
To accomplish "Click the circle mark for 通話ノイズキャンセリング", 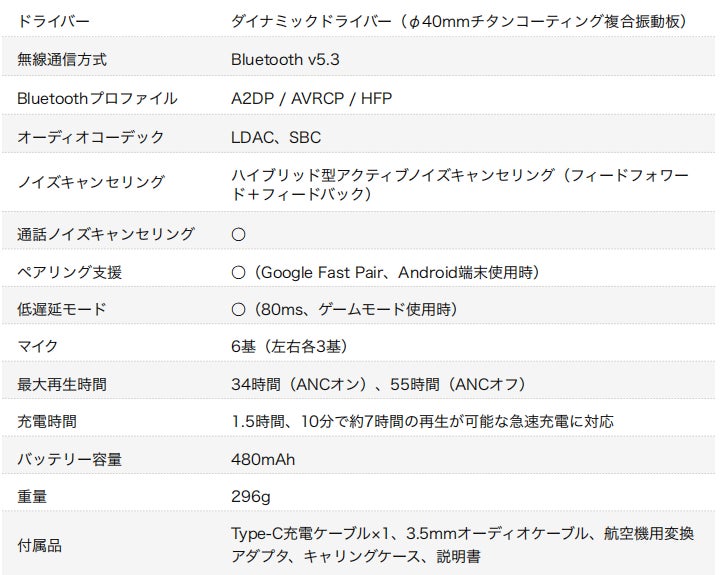I will [x=238, y=234].
